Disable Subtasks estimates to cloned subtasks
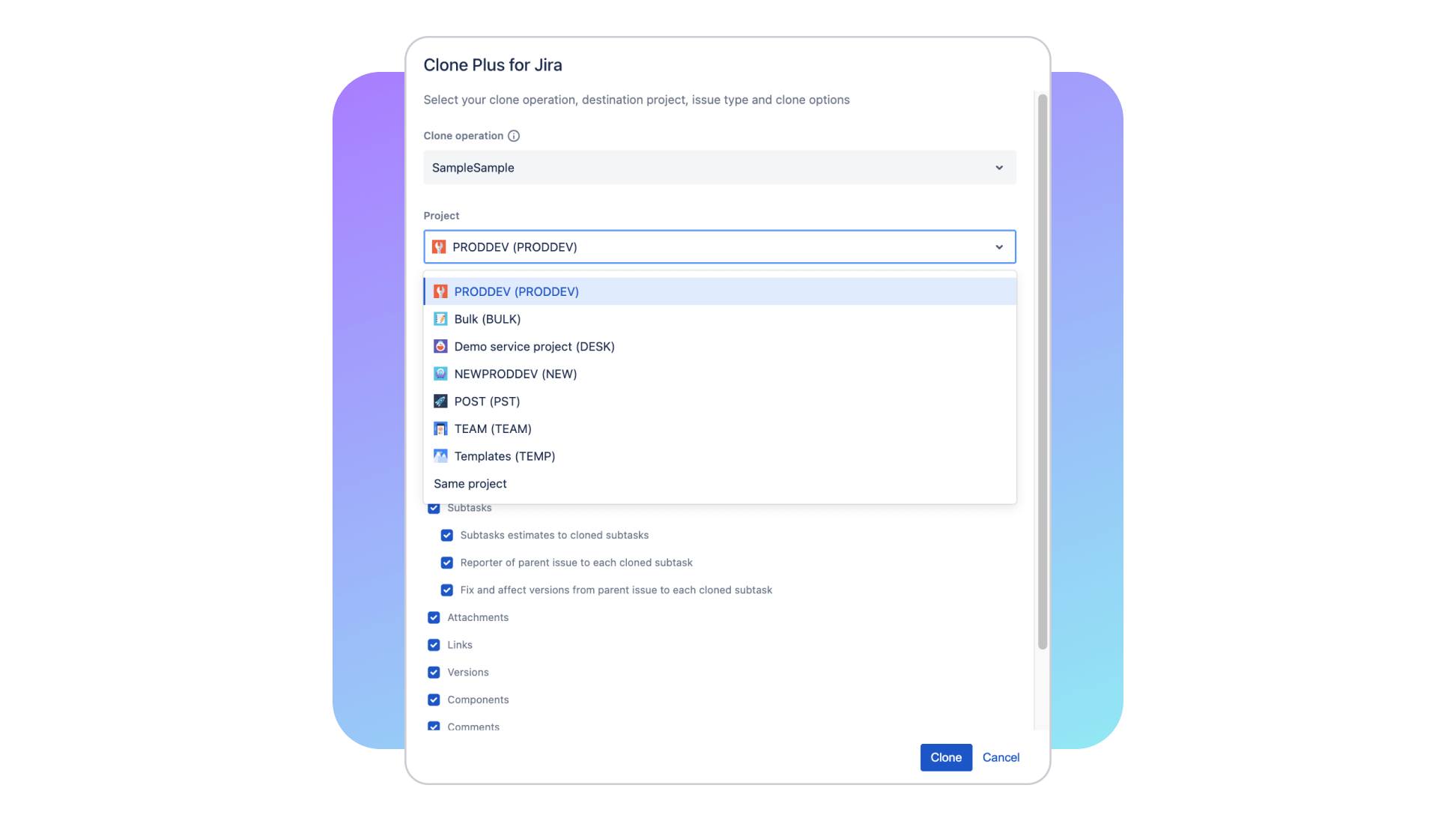The image size is (1456, 821). 446,535
